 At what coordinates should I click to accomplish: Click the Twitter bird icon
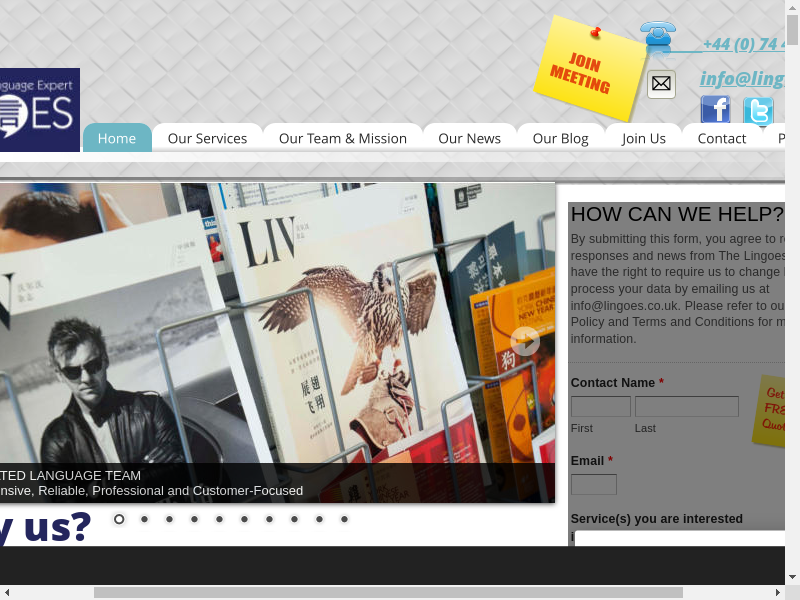[758, 111]
